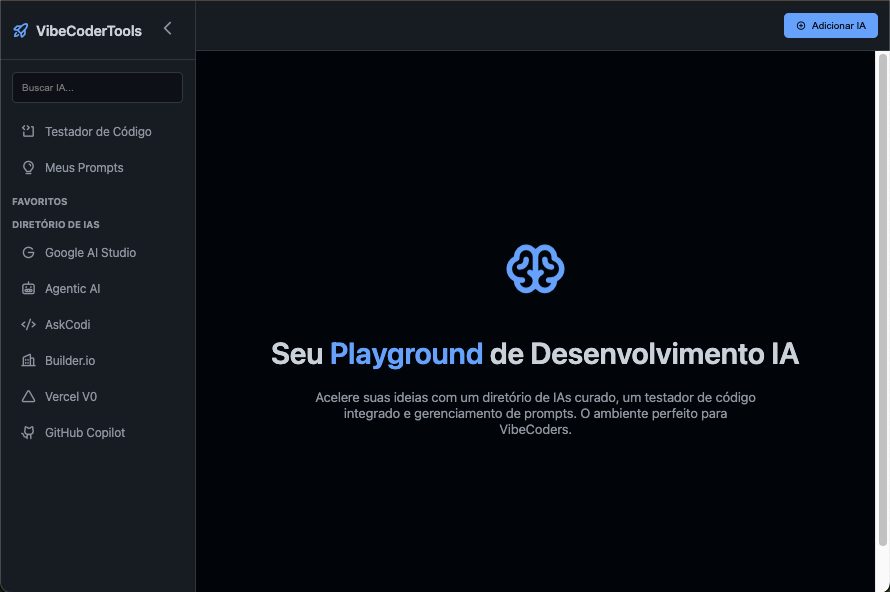Collapse the sidebar with the chevron arrow

tap(167, 29)
